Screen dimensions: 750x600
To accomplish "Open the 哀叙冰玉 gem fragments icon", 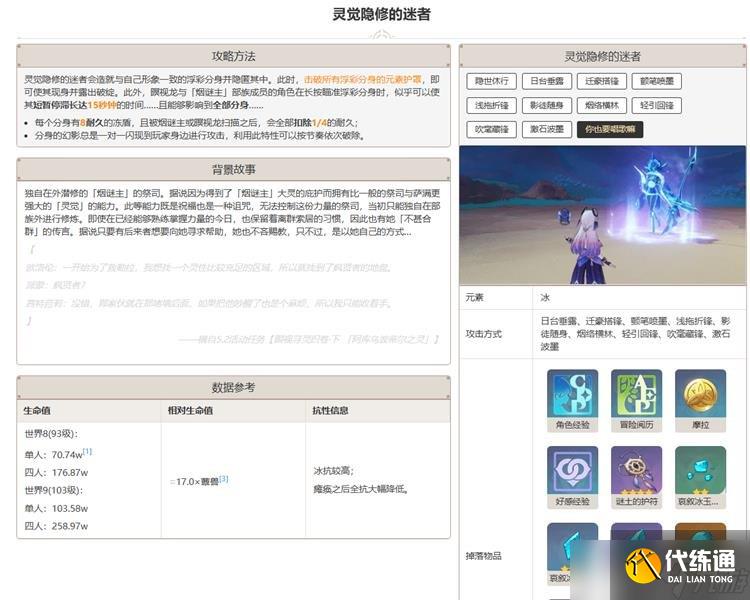I will [700, 477].
